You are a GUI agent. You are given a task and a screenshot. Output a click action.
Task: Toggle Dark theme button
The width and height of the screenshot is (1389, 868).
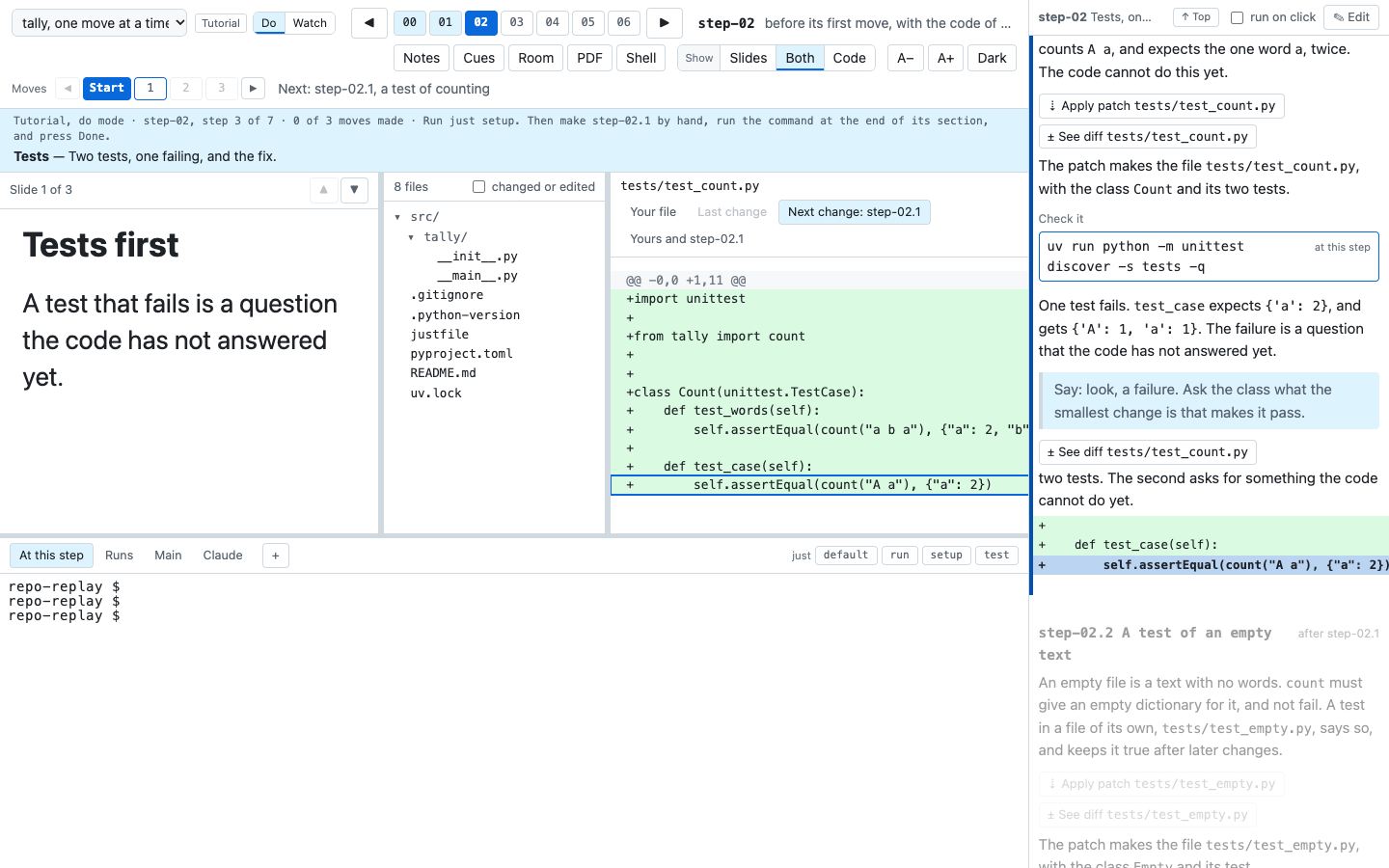[x=992, y=58]
